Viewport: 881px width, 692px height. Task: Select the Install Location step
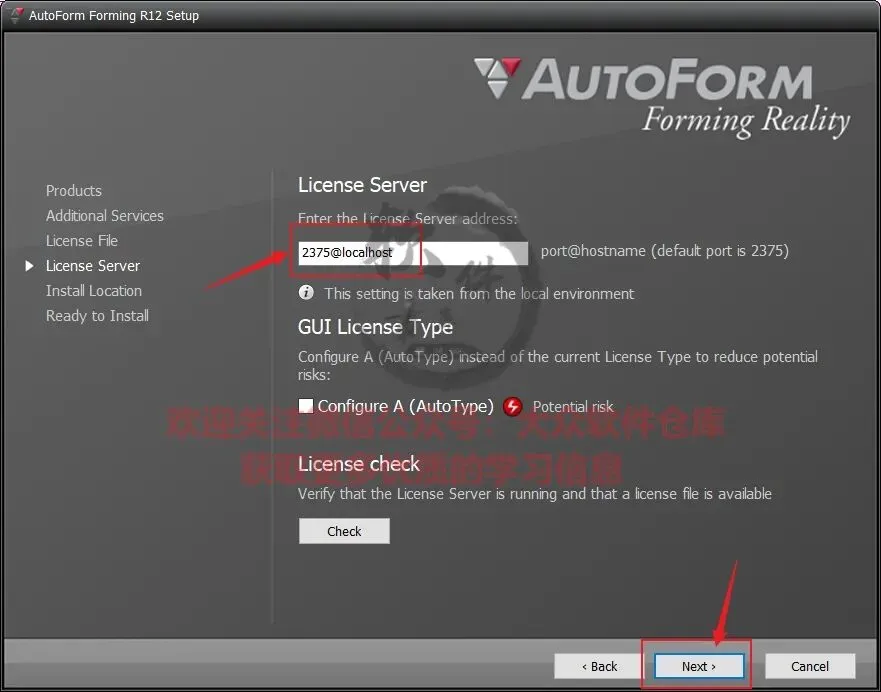tap(94, 291)
